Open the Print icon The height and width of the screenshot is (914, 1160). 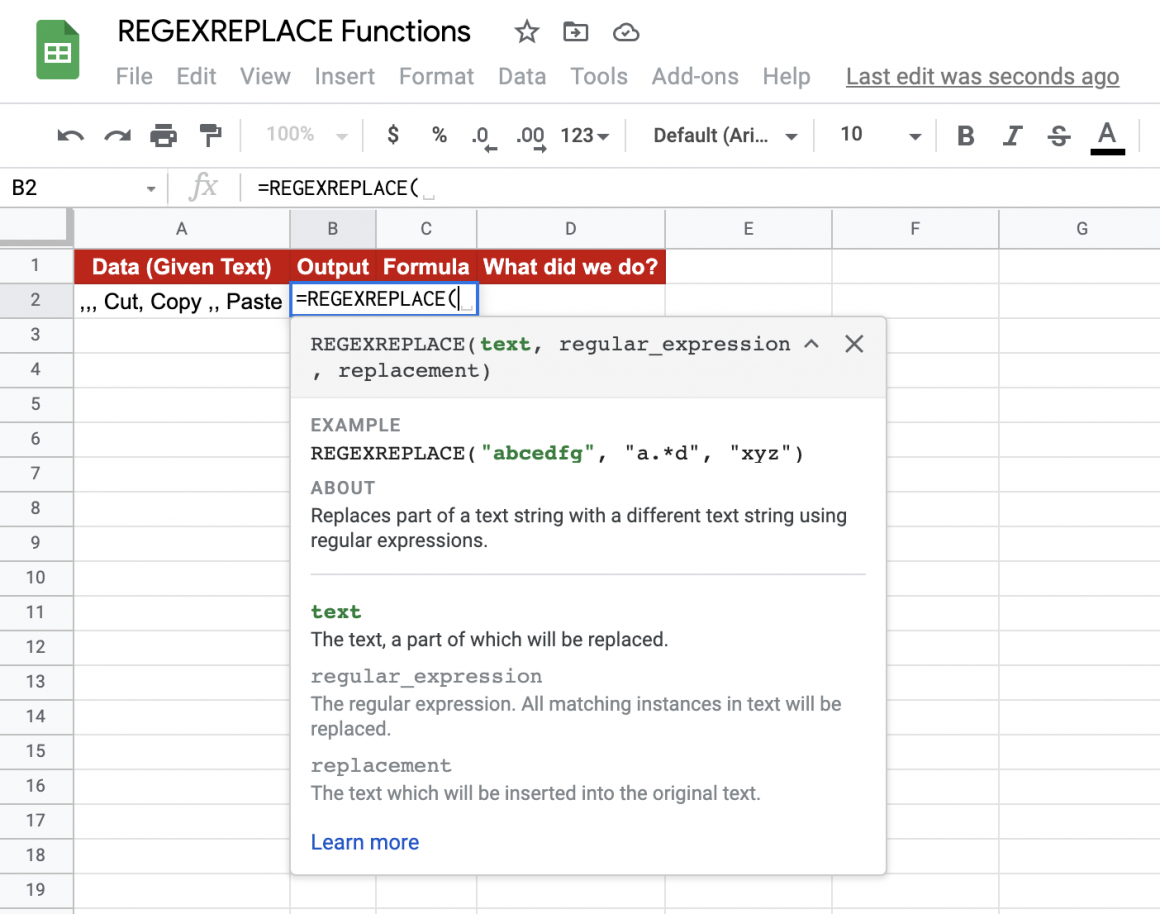click(163, 135)
